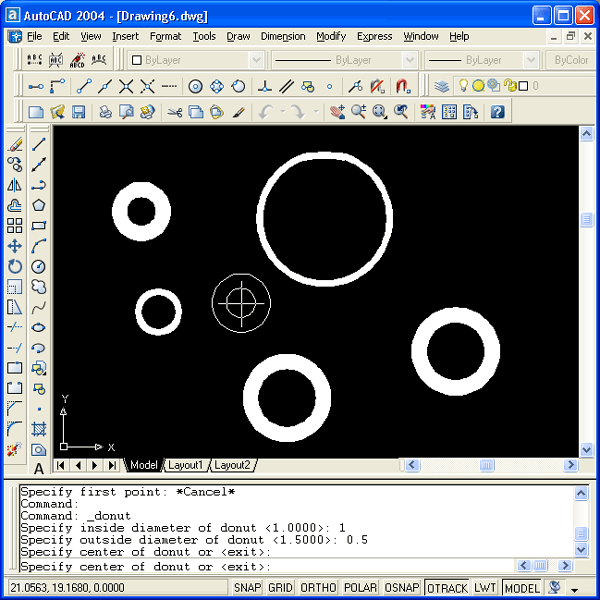Expand the ByLayer lineweight dropdown
The width and height of the screenshot is (600, 600).
[x=475, y=60]
